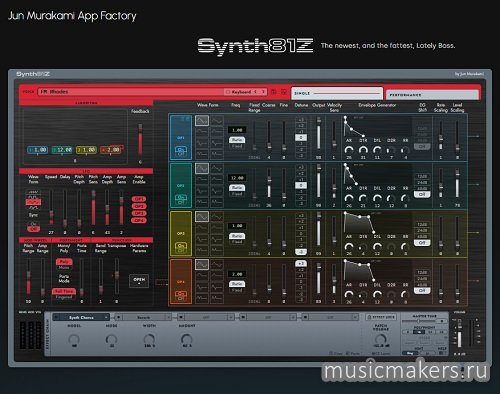
Task: Select the sine waveform icon in OP3 row
Action: [x=202, y=217]
